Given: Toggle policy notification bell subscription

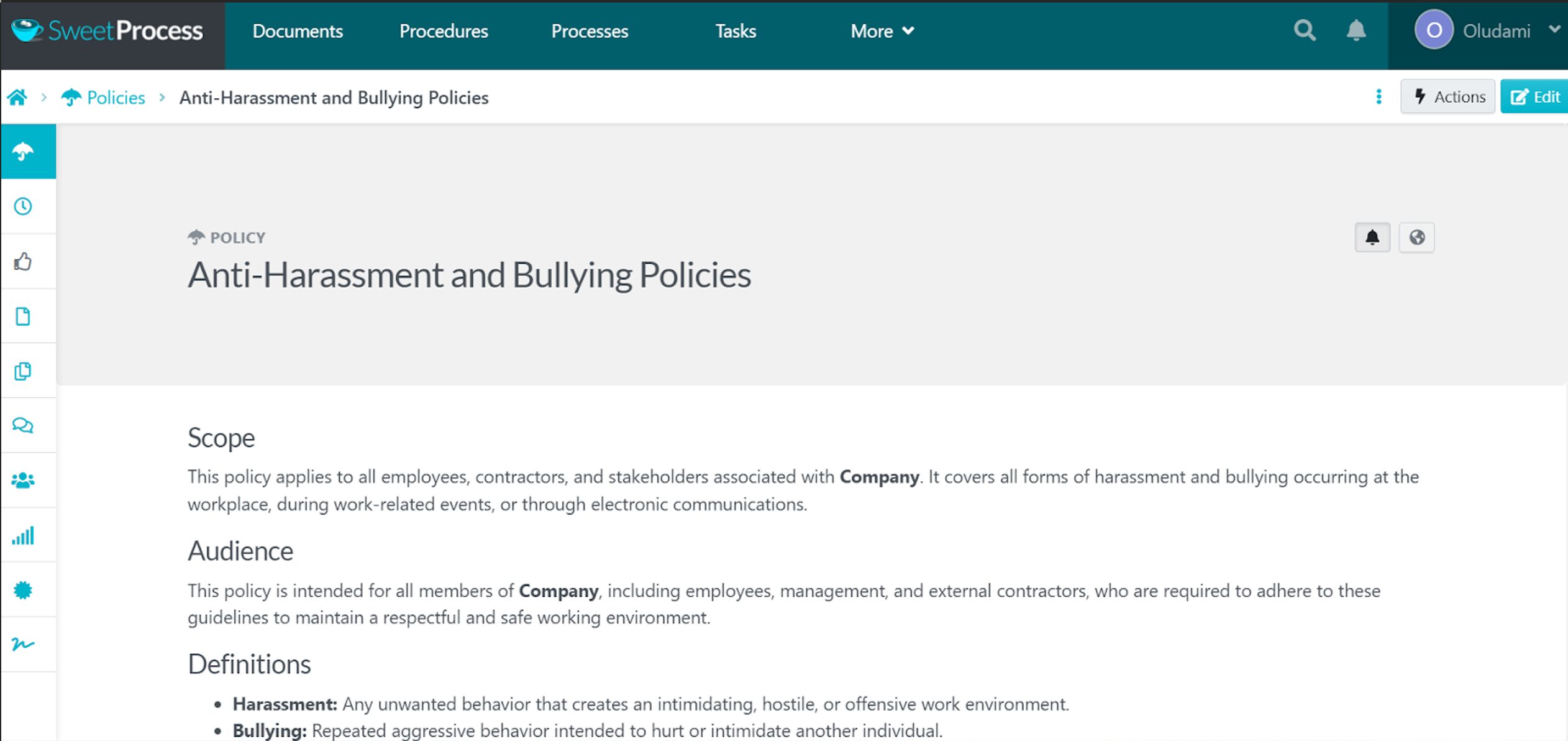Looking at the screenshot, I should [1372, 237].
